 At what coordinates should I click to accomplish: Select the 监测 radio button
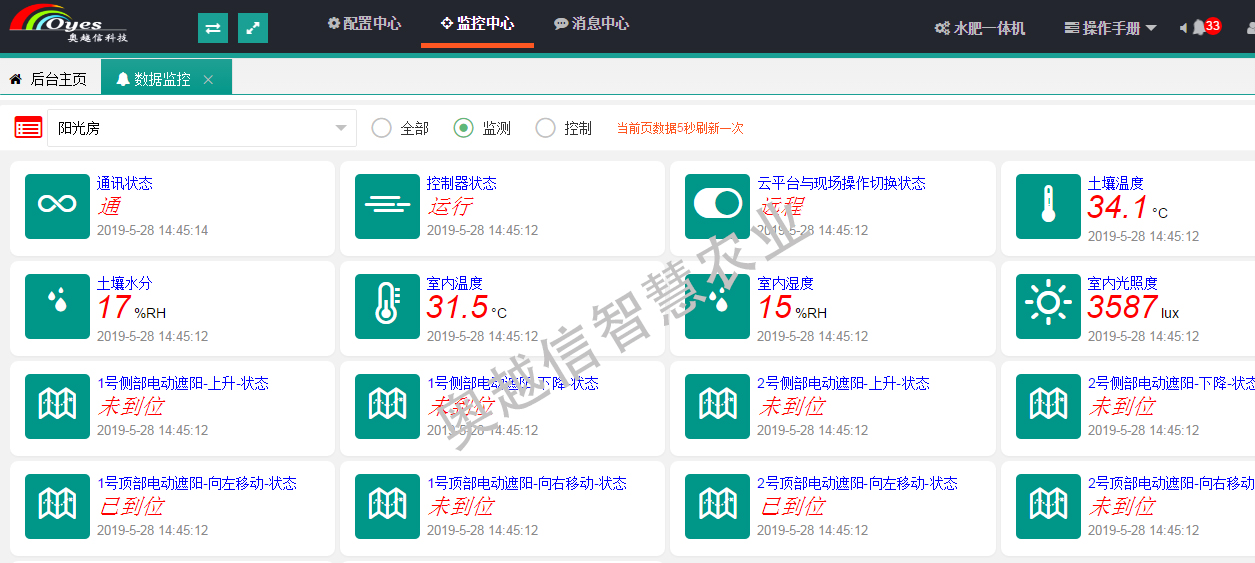tap(463, 128)
